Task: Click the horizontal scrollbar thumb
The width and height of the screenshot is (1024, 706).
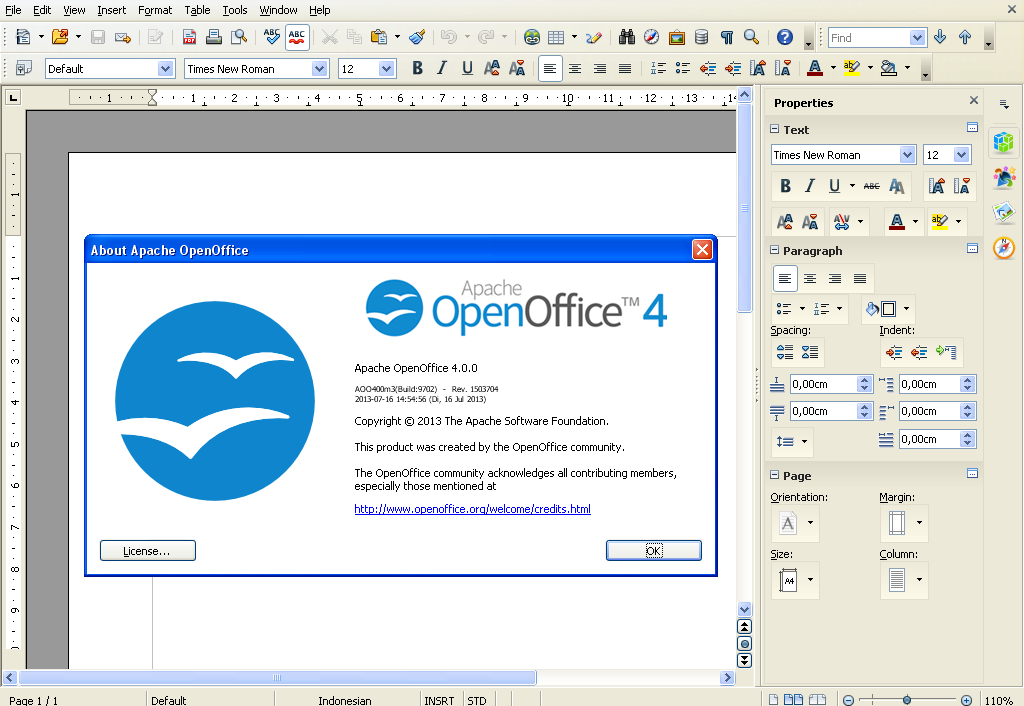Action: [x=278, y=677]
